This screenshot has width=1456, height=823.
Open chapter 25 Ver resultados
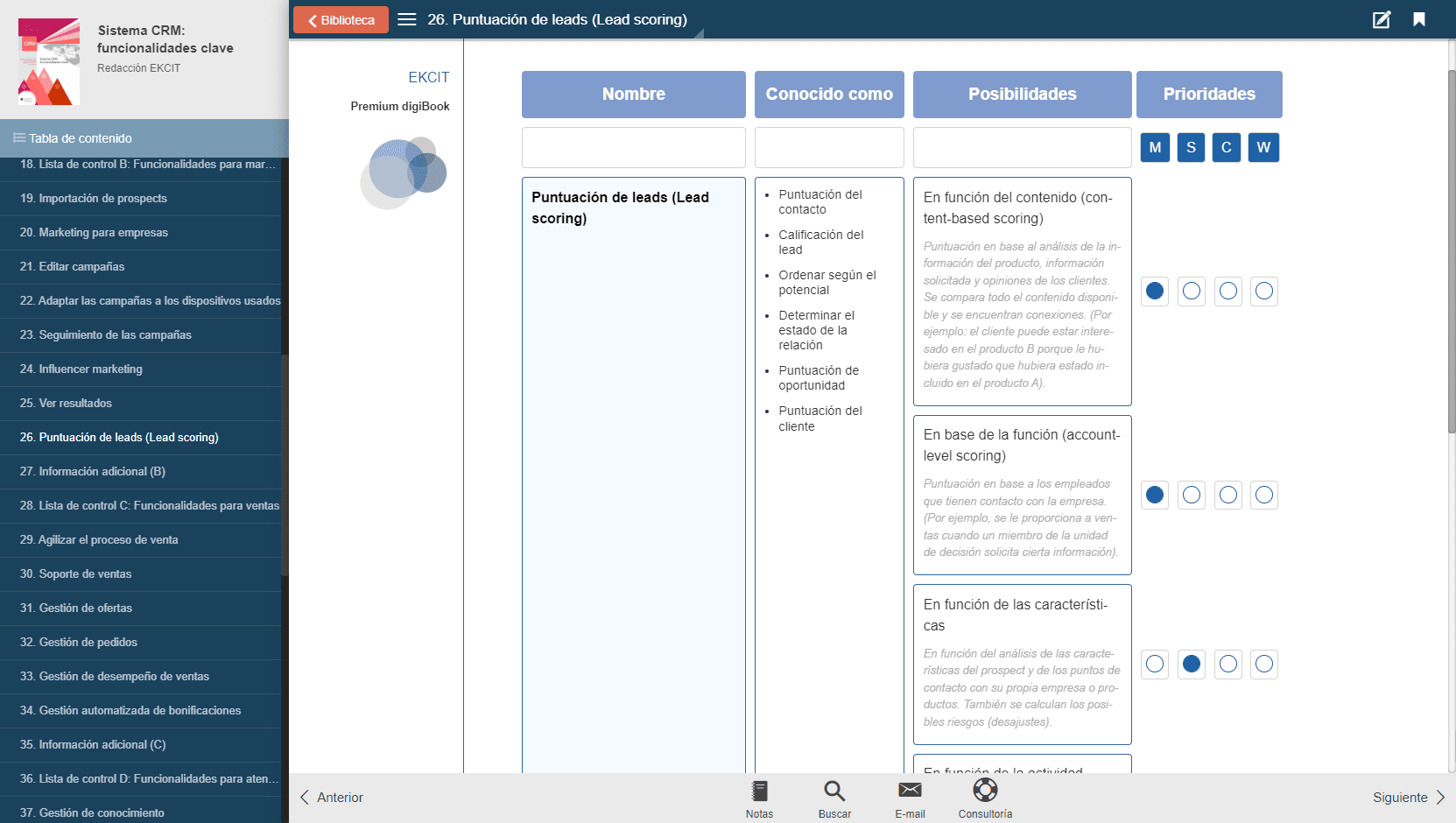[140, 404]
